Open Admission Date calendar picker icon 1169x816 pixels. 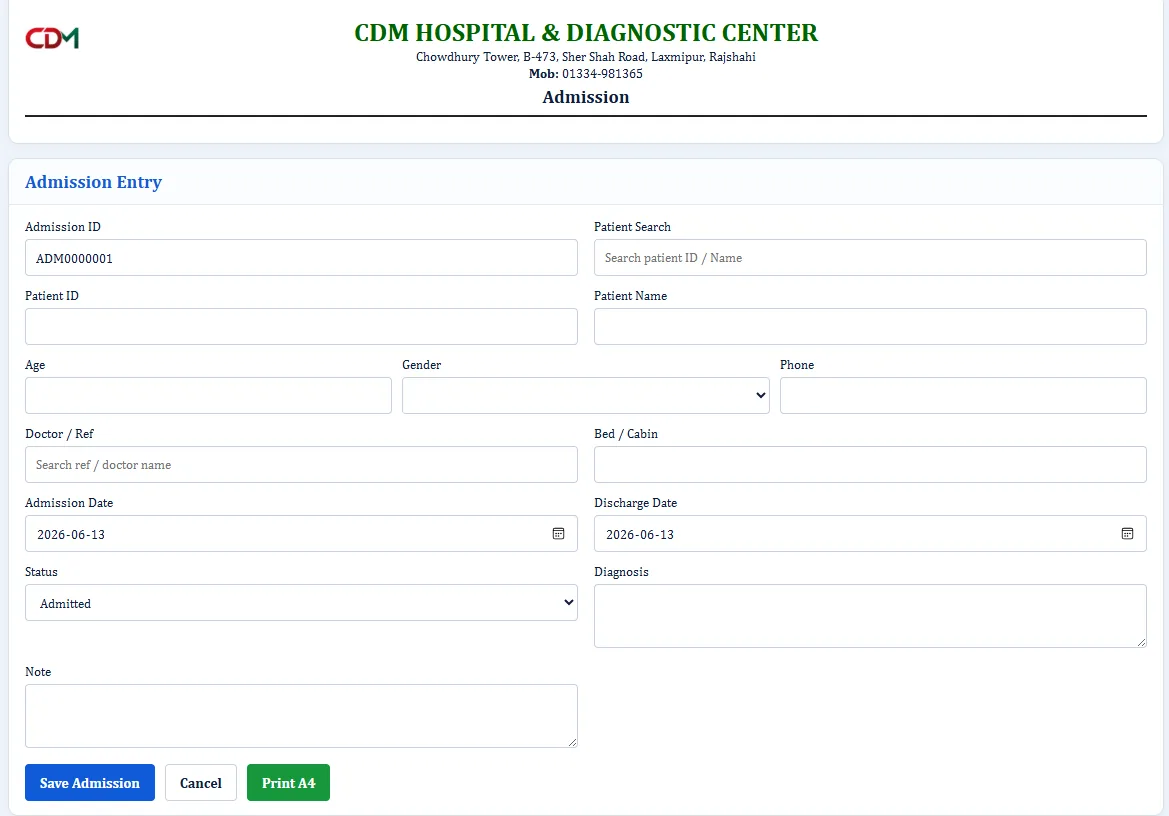tap(558, 534)
